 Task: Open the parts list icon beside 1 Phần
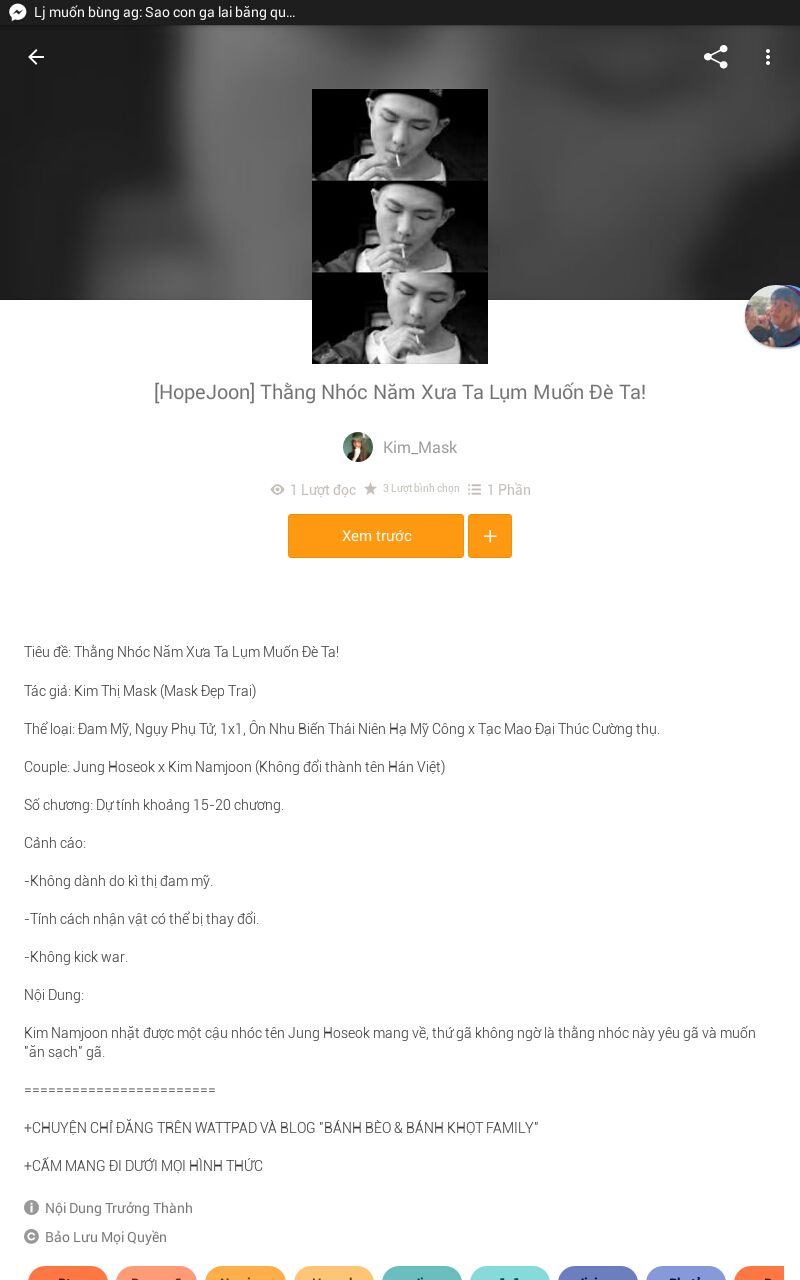474,490
